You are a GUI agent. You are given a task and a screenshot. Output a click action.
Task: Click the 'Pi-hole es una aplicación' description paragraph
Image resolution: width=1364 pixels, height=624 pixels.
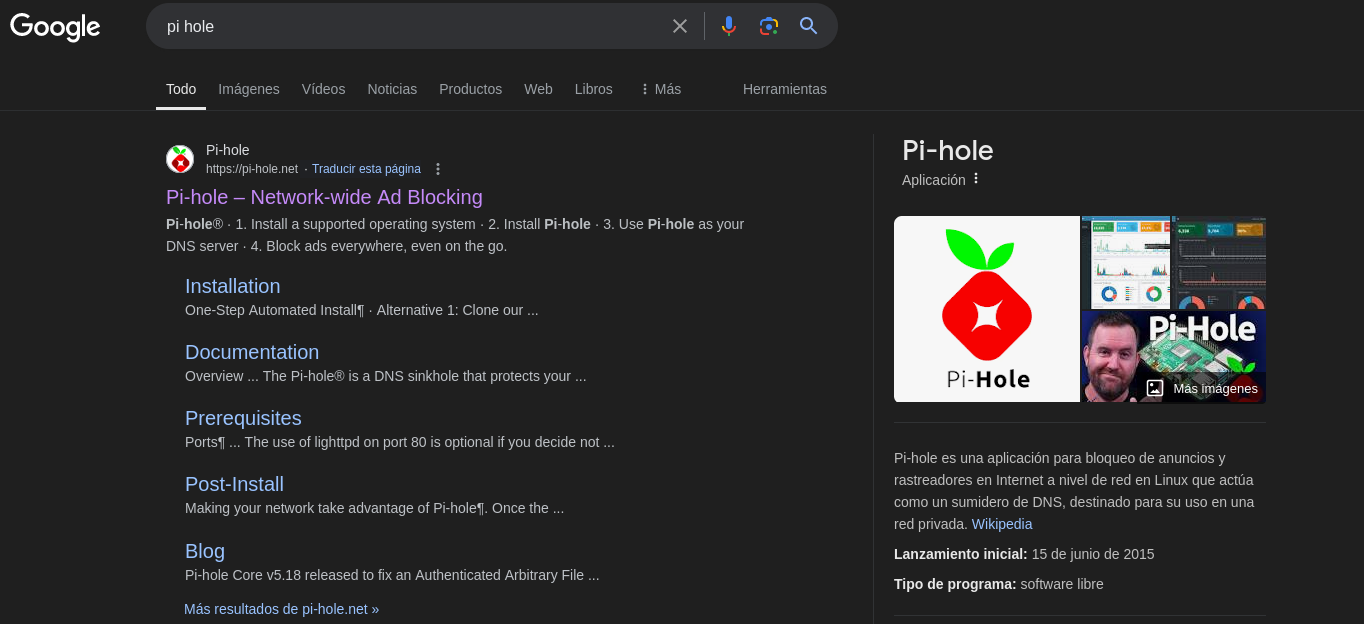pyautogui.click(x=1074, y=491)
